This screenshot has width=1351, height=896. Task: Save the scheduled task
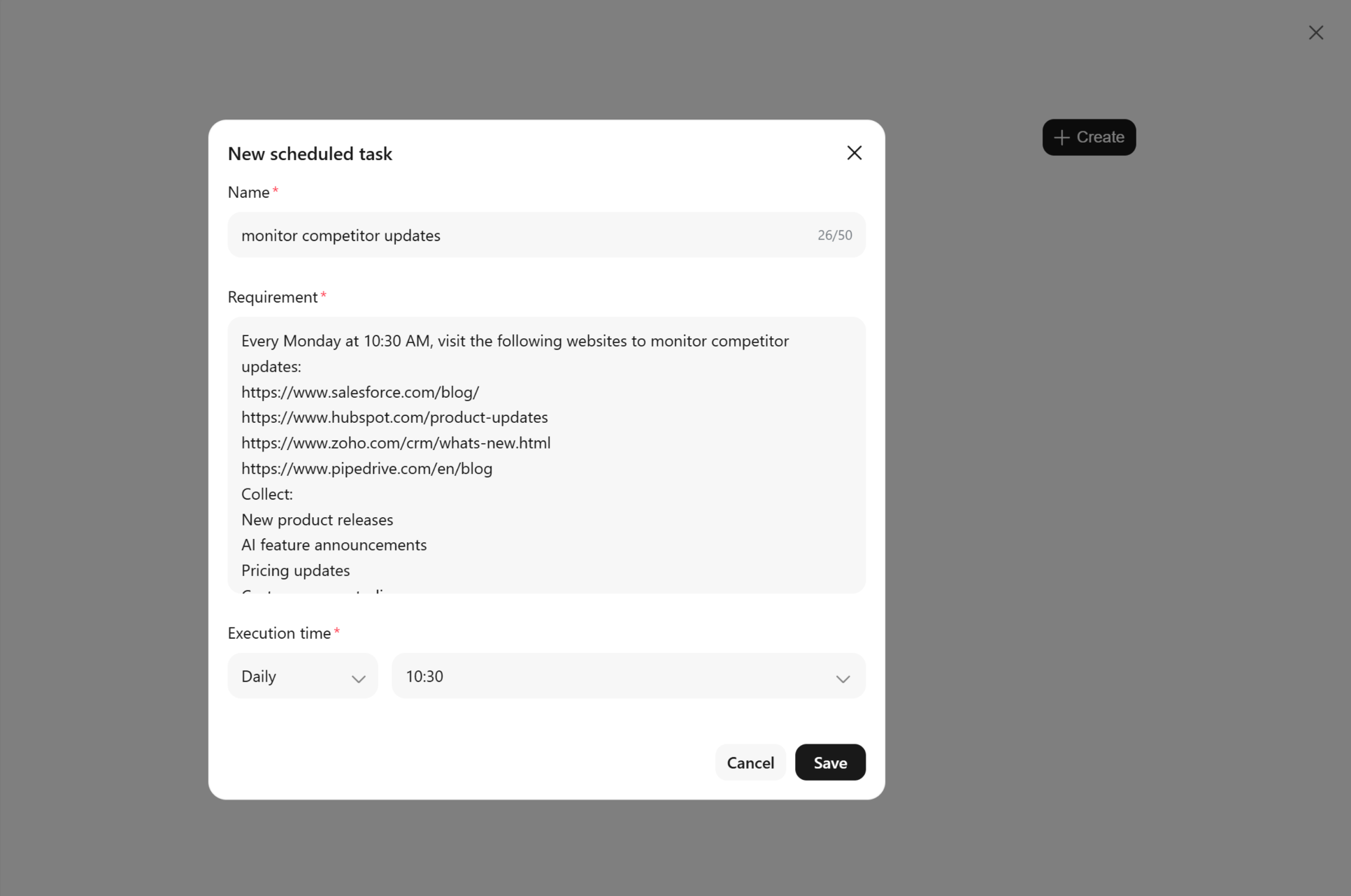830,763
